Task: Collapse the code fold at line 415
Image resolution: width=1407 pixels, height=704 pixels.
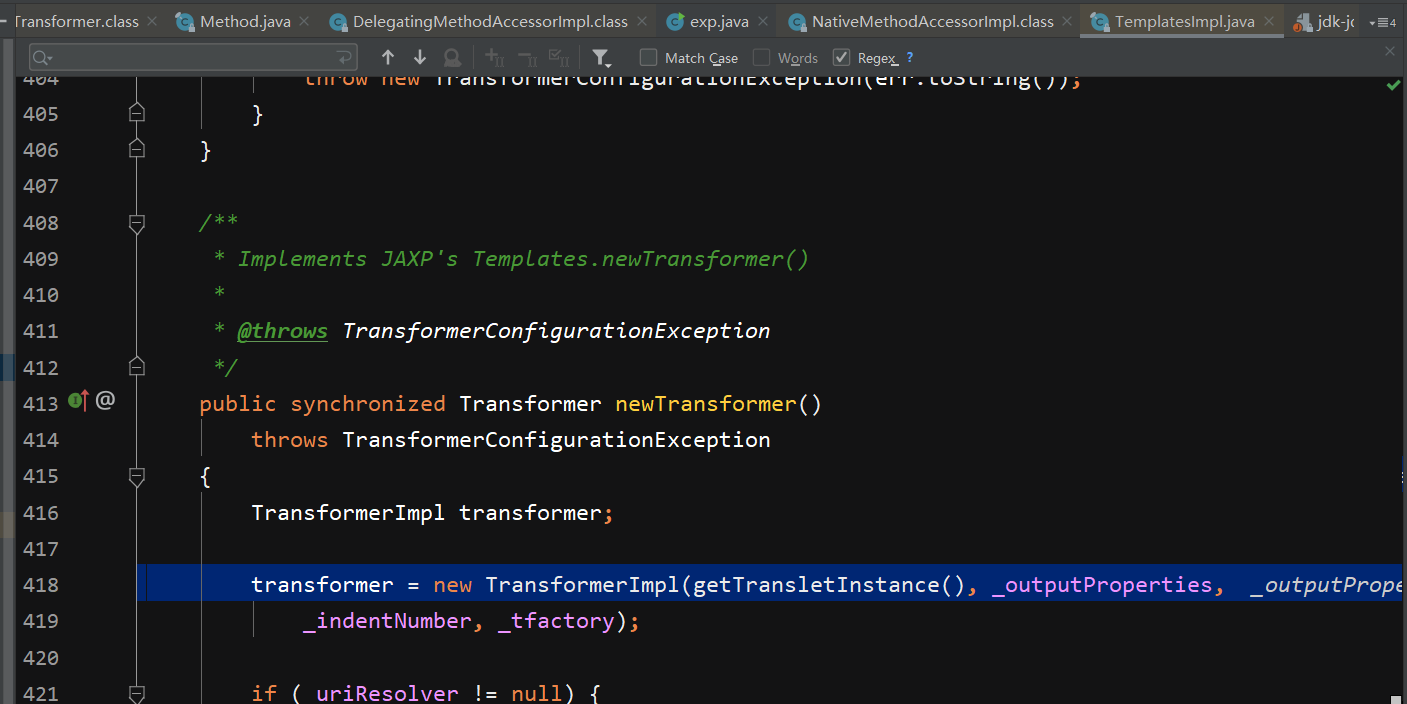Action: (x=137, y=477)
